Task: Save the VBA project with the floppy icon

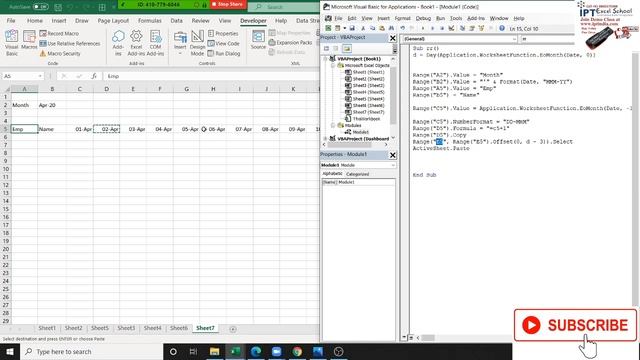Action: point(352,28)
